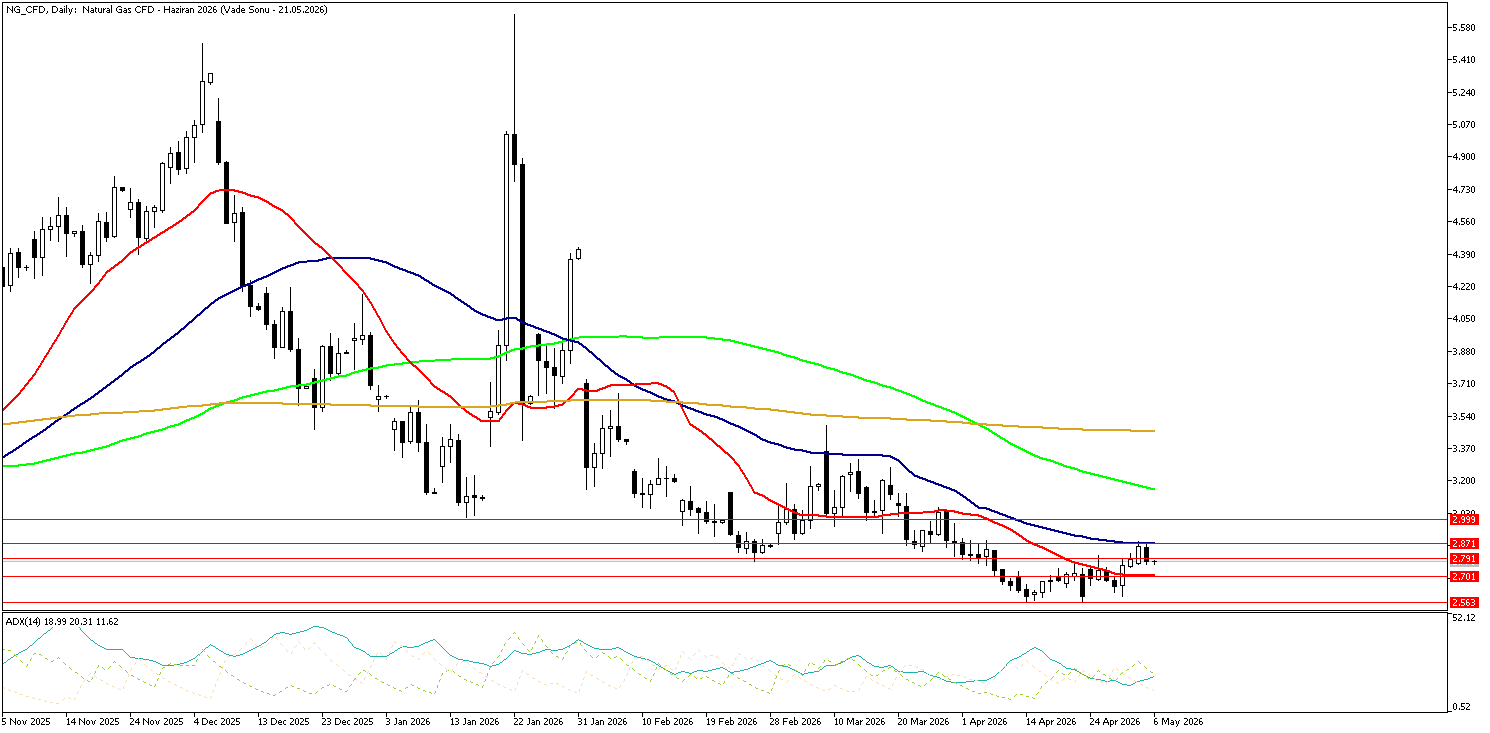
Task: Click the '19 Feb 2026' date label
Action: pyautogui.click(x=731, y=721)
